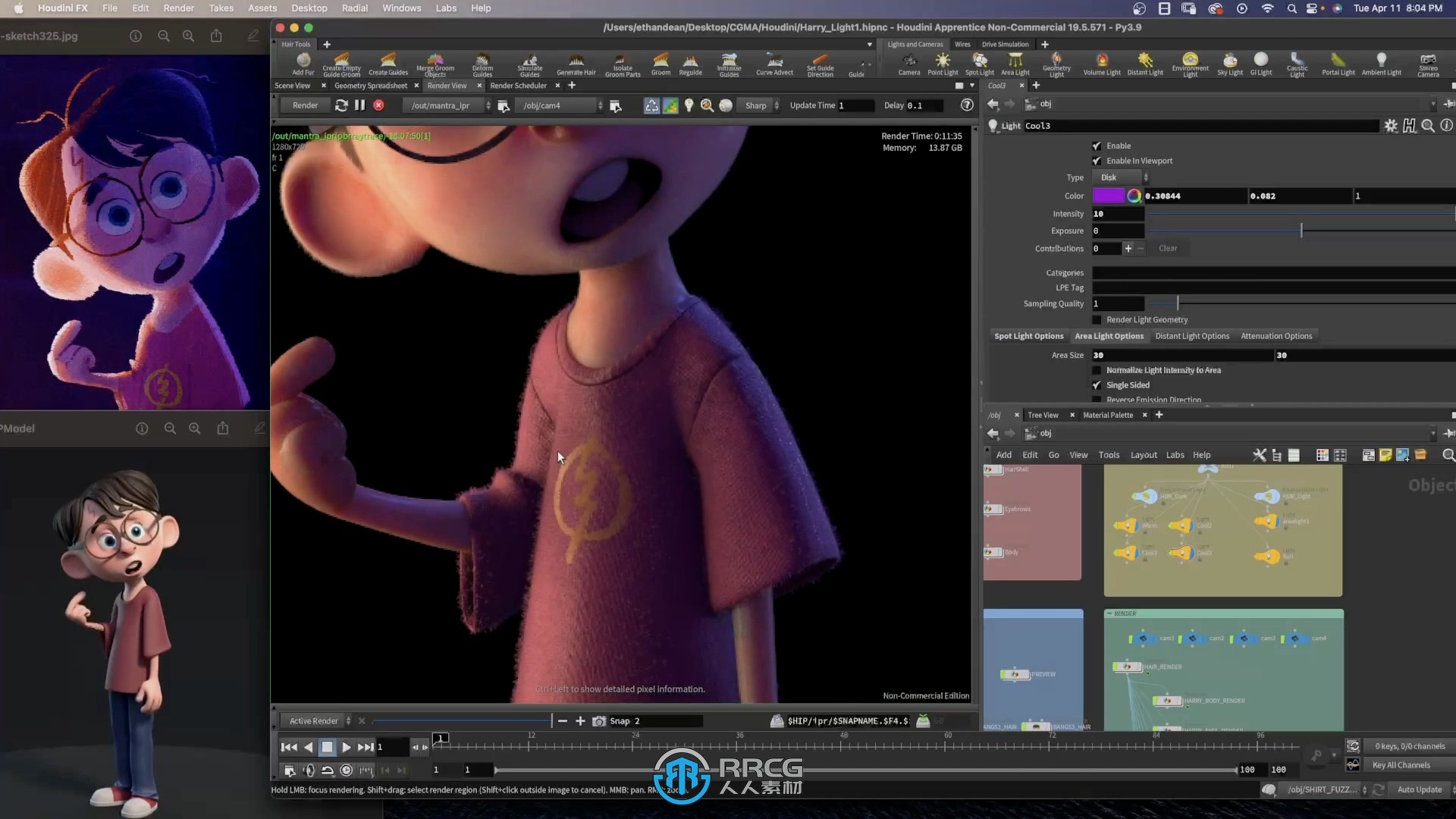
Task: Switch to the Scene View tab
Action: [292, 86]
